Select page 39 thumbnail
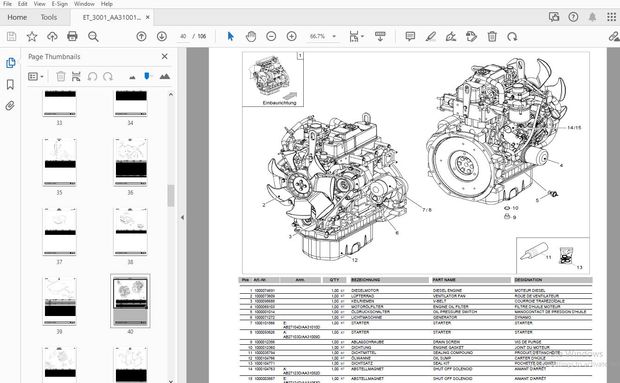The image size is (620, 383). (x=59, y=301)
